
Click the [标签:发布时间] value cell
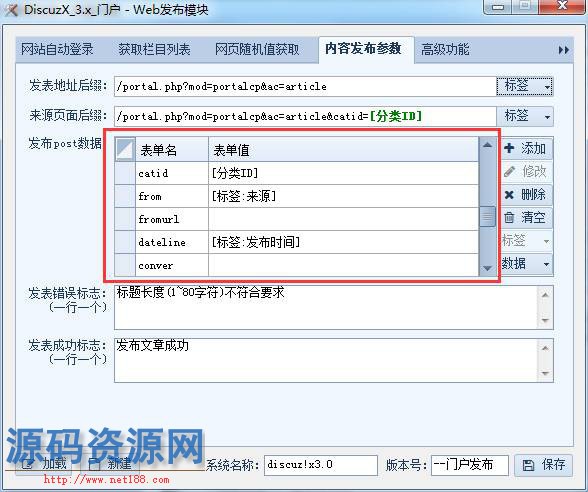(x=344, y=242)
